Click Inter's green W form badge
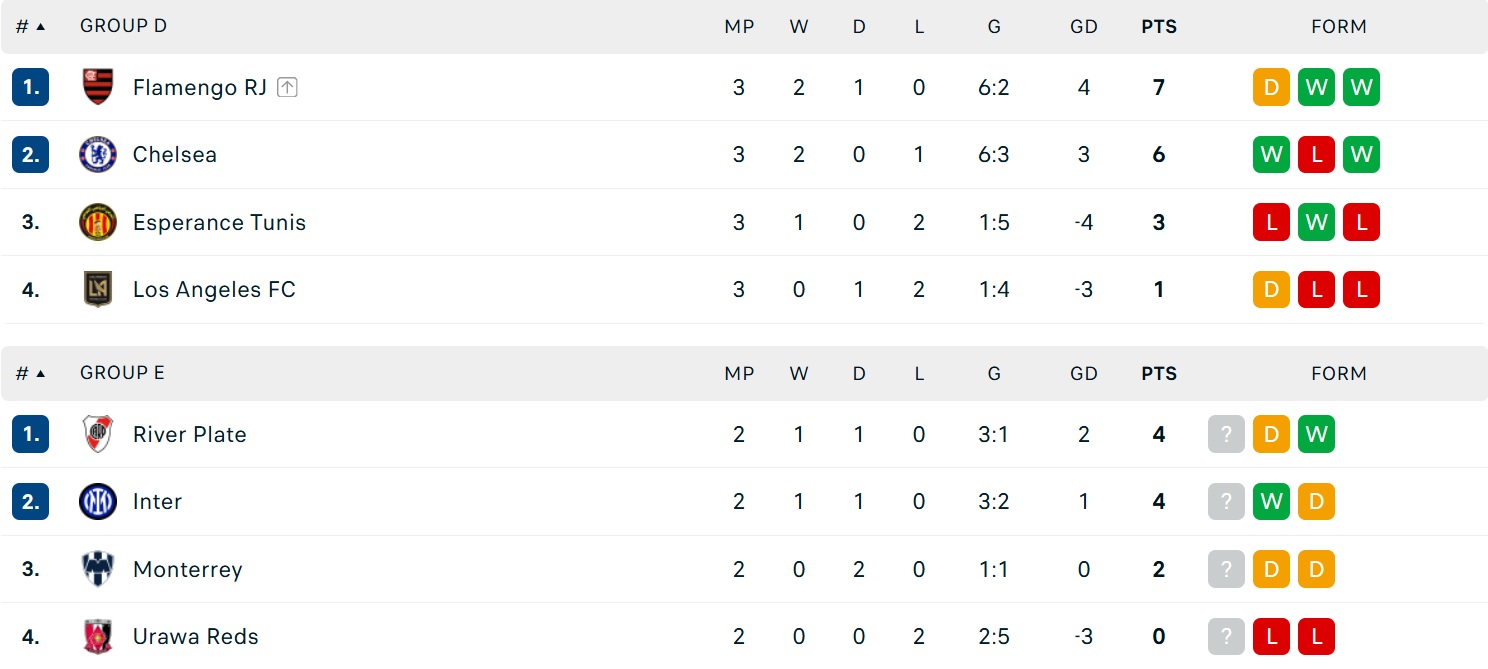 pyautogui.click(x=1271, y=501)
